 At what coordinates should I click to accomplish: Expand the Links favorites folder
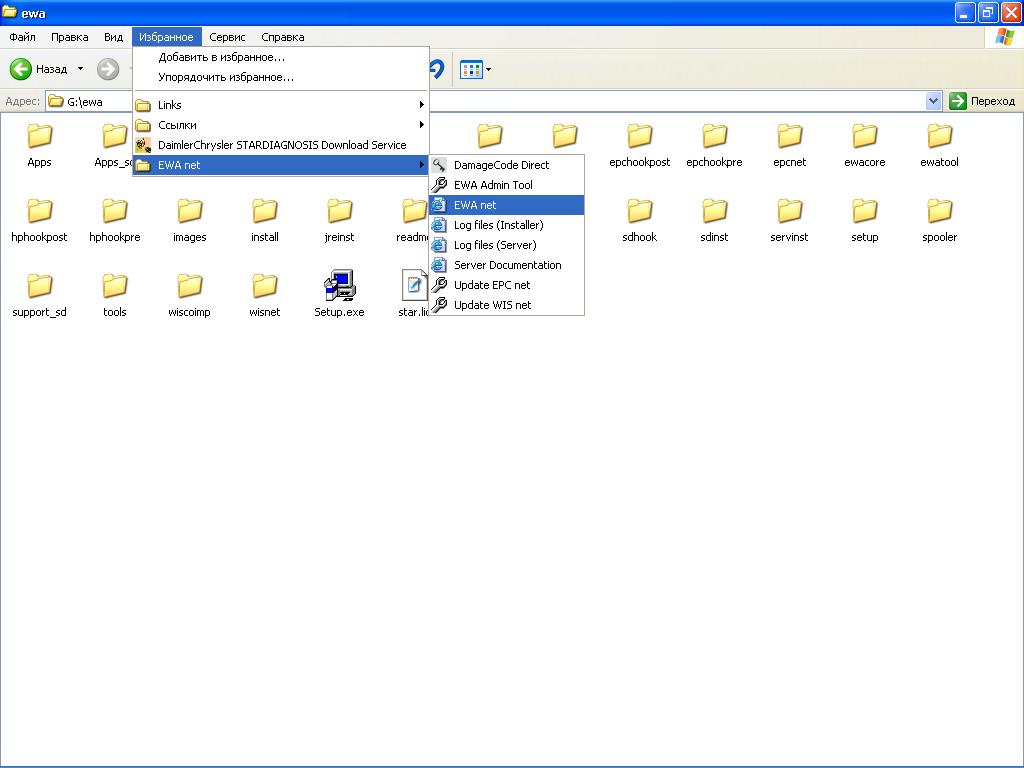tap(281, 104)
